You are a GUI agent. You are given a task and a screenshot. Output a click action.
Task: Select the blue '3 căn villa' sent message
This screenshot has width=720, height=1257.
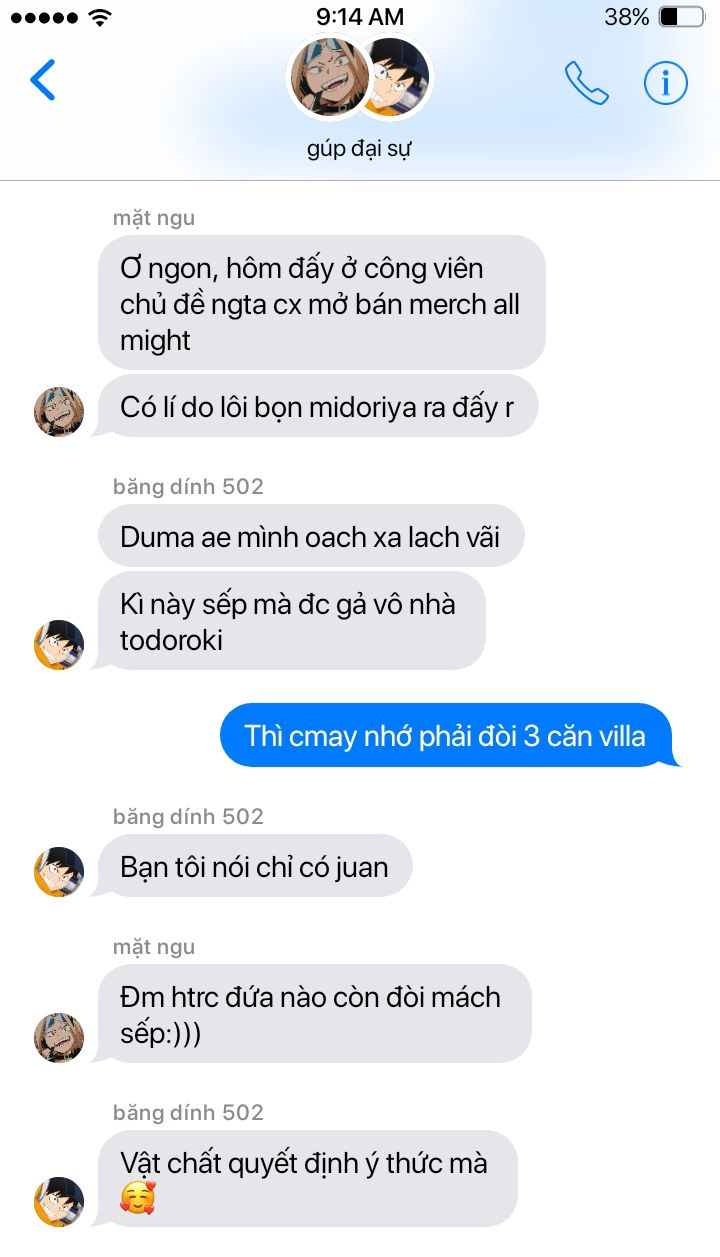point(448,736)
